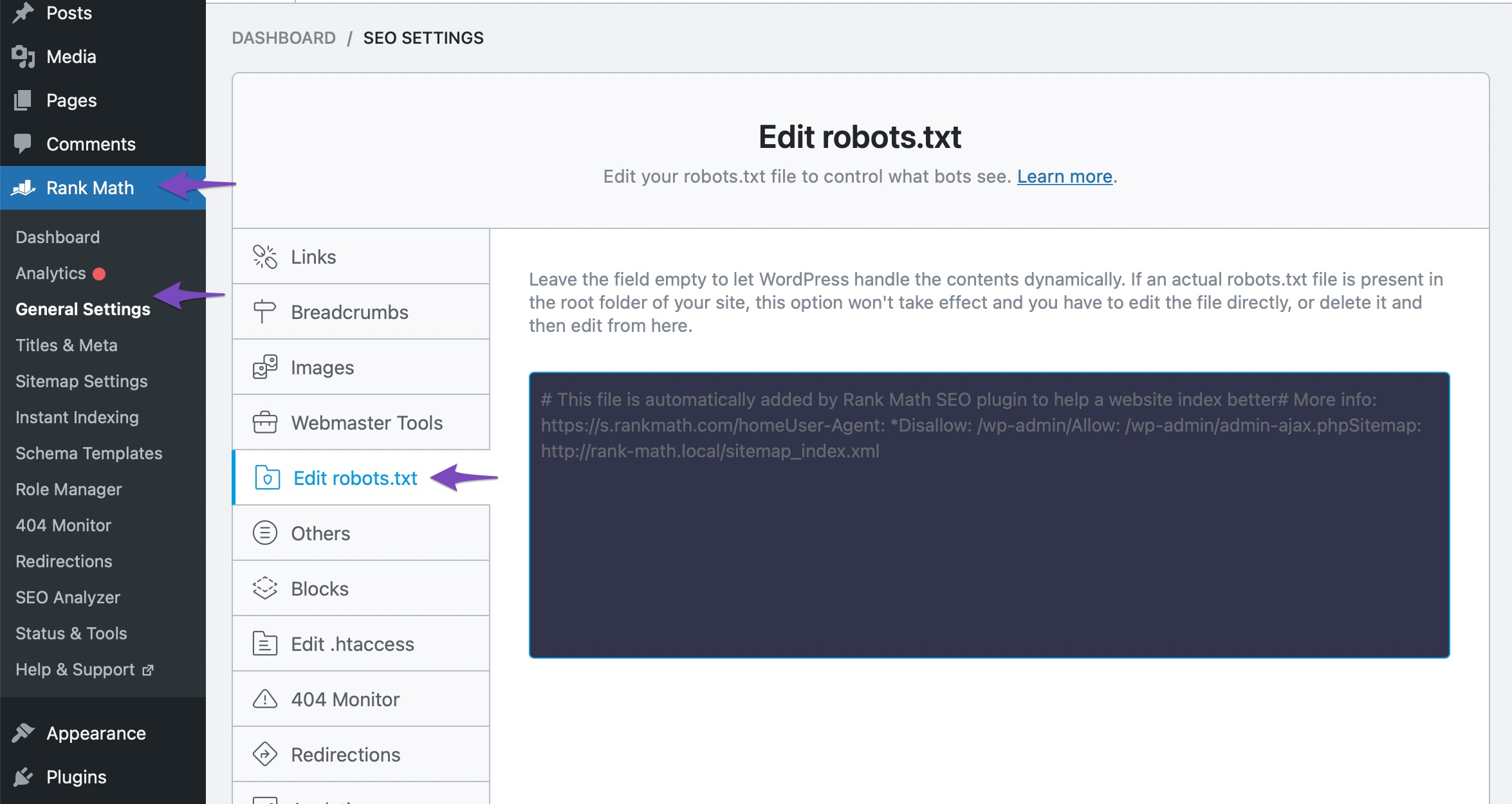The image size is (1512, 804).
Task: Open Posts in admin menu
Action: (103, 13)
